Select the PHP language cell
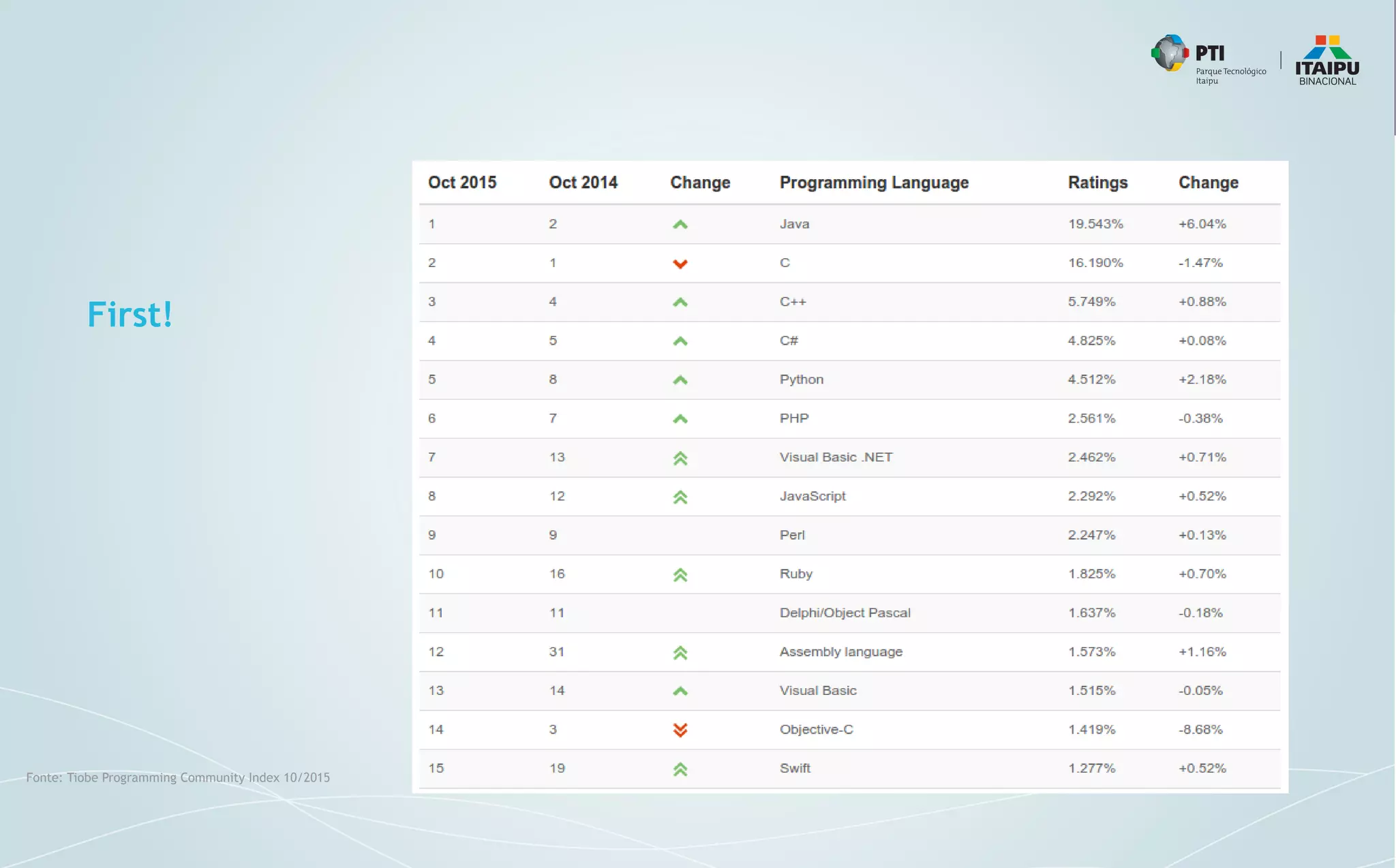Image resolution: width=1396 pixels, height=868 pixels. pyautogui.click(x=794, y=418)
